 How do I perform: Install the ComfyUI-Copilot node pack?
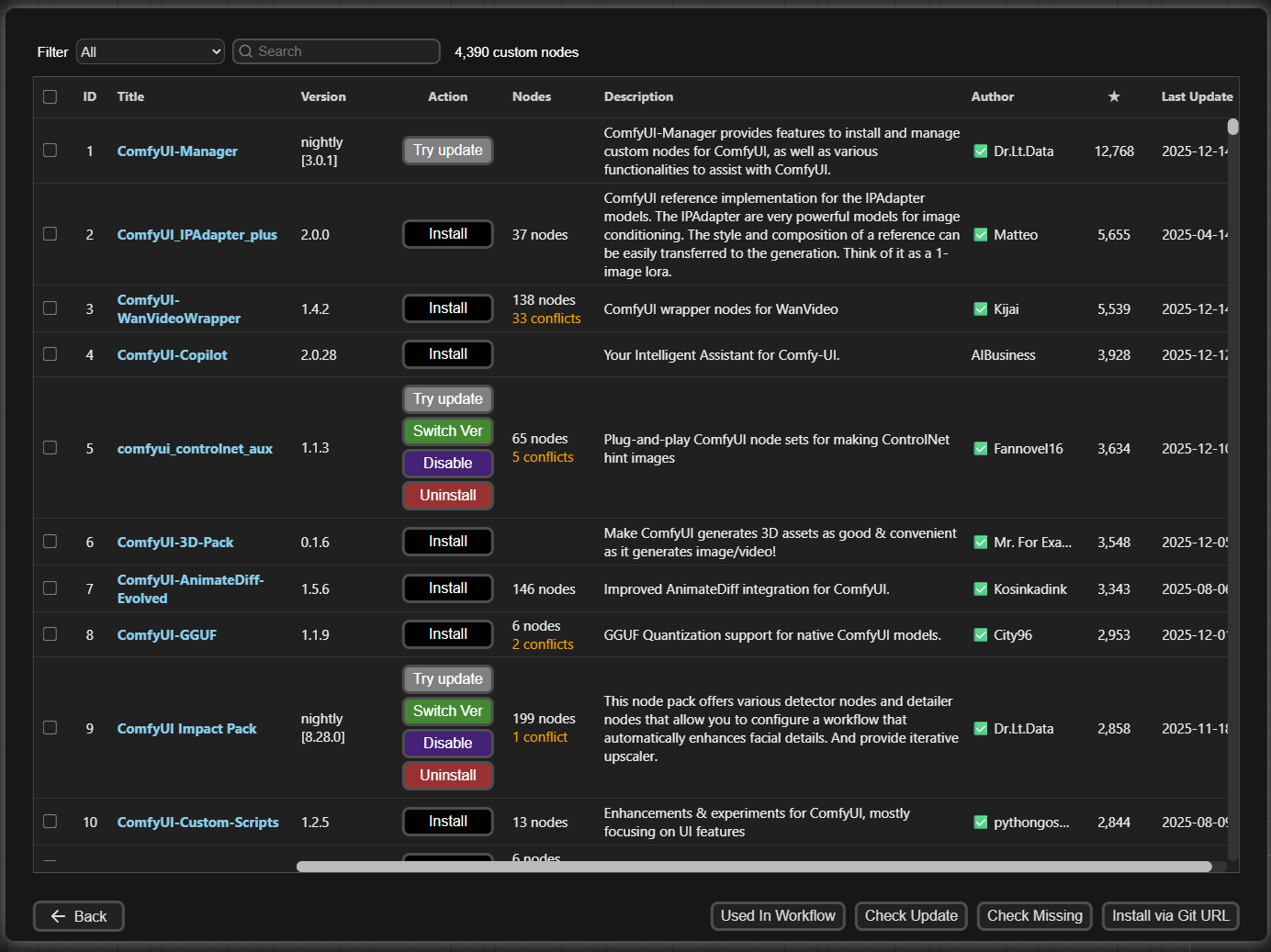(x=447, y=354)
